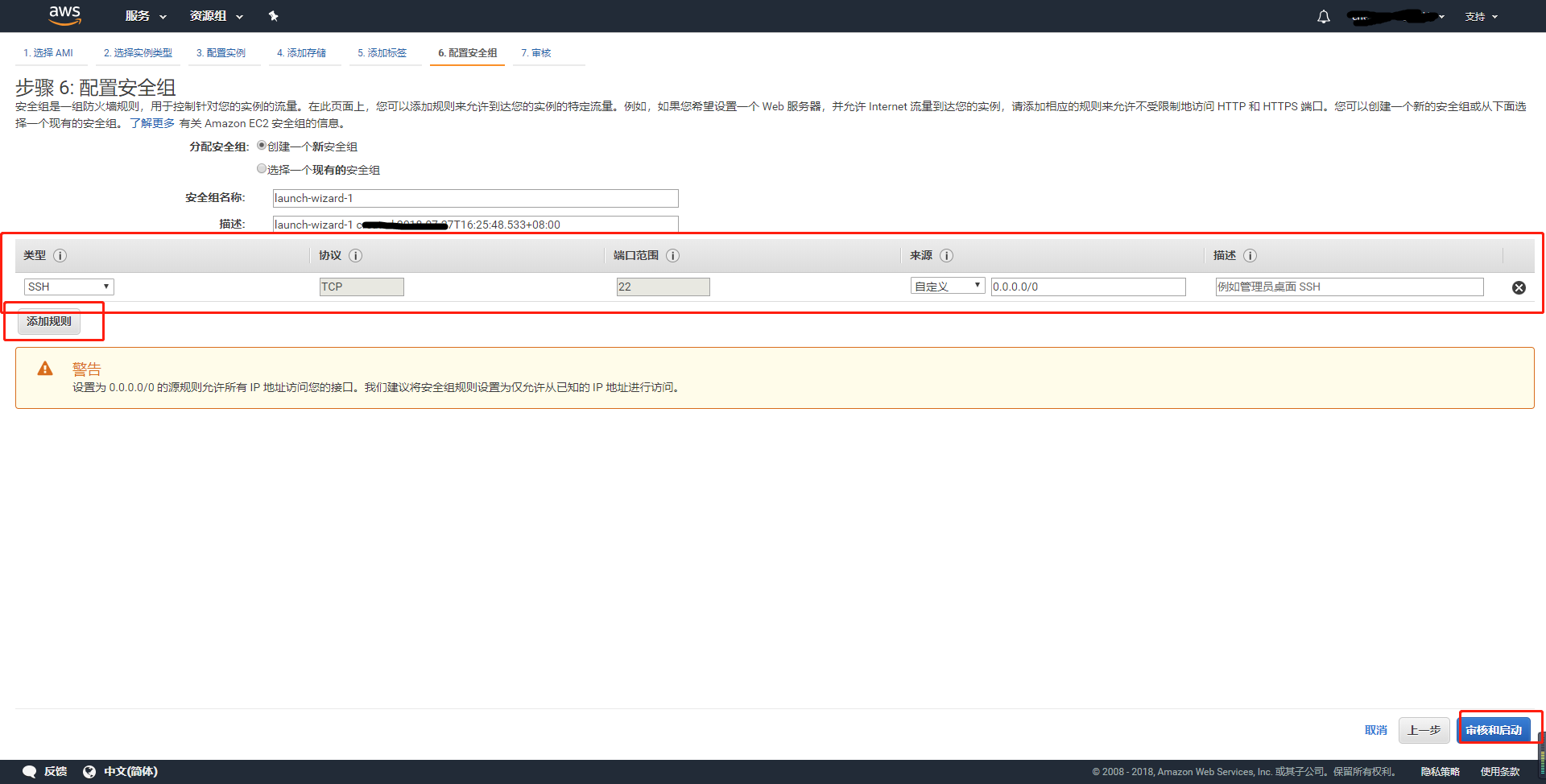
Task: Focus the rule description field 例如管理员桌面 SSH
Action: (x=1349, y=287)
